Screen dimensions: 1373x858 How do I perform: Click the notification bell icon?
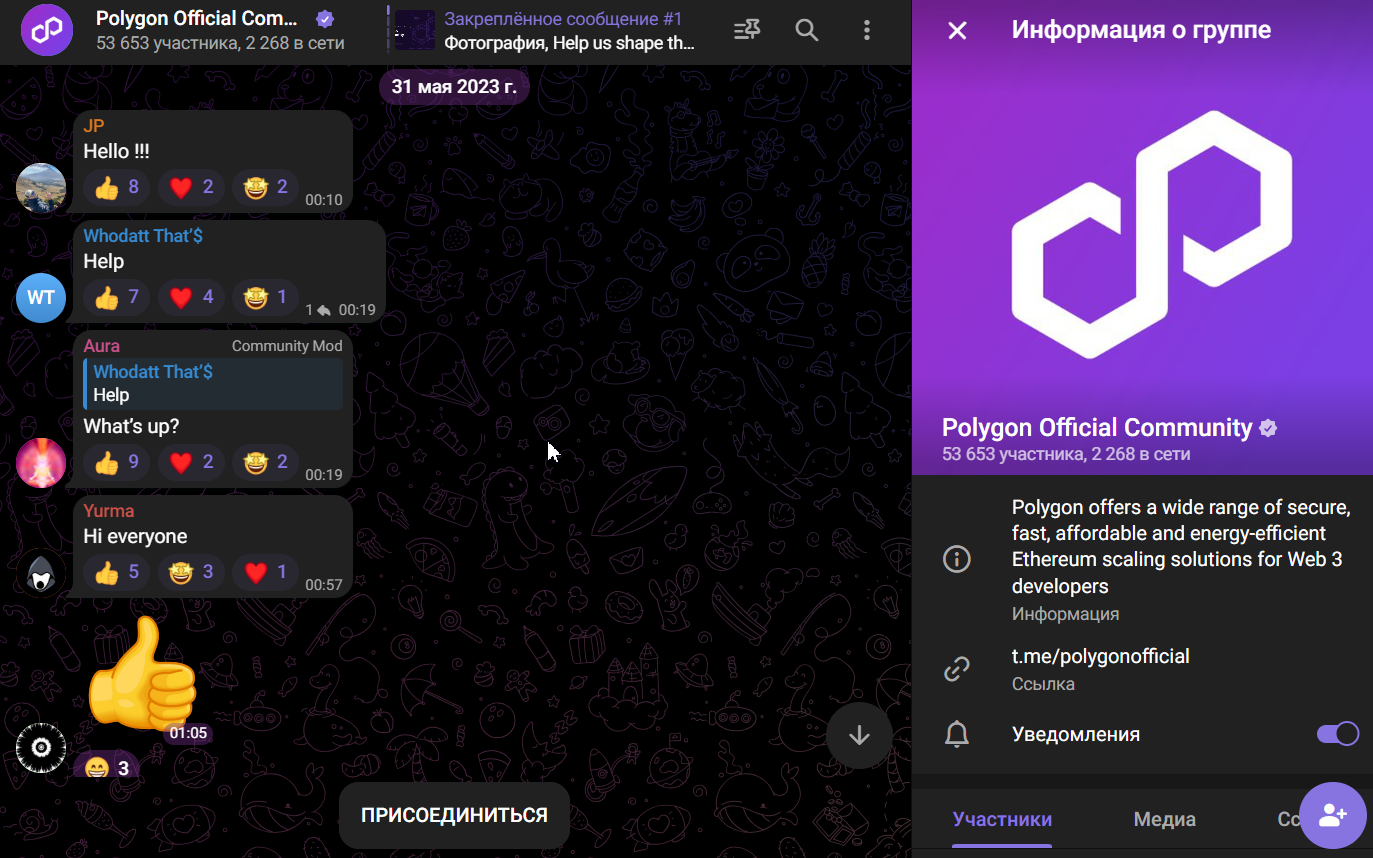click(x=957, y=734)
